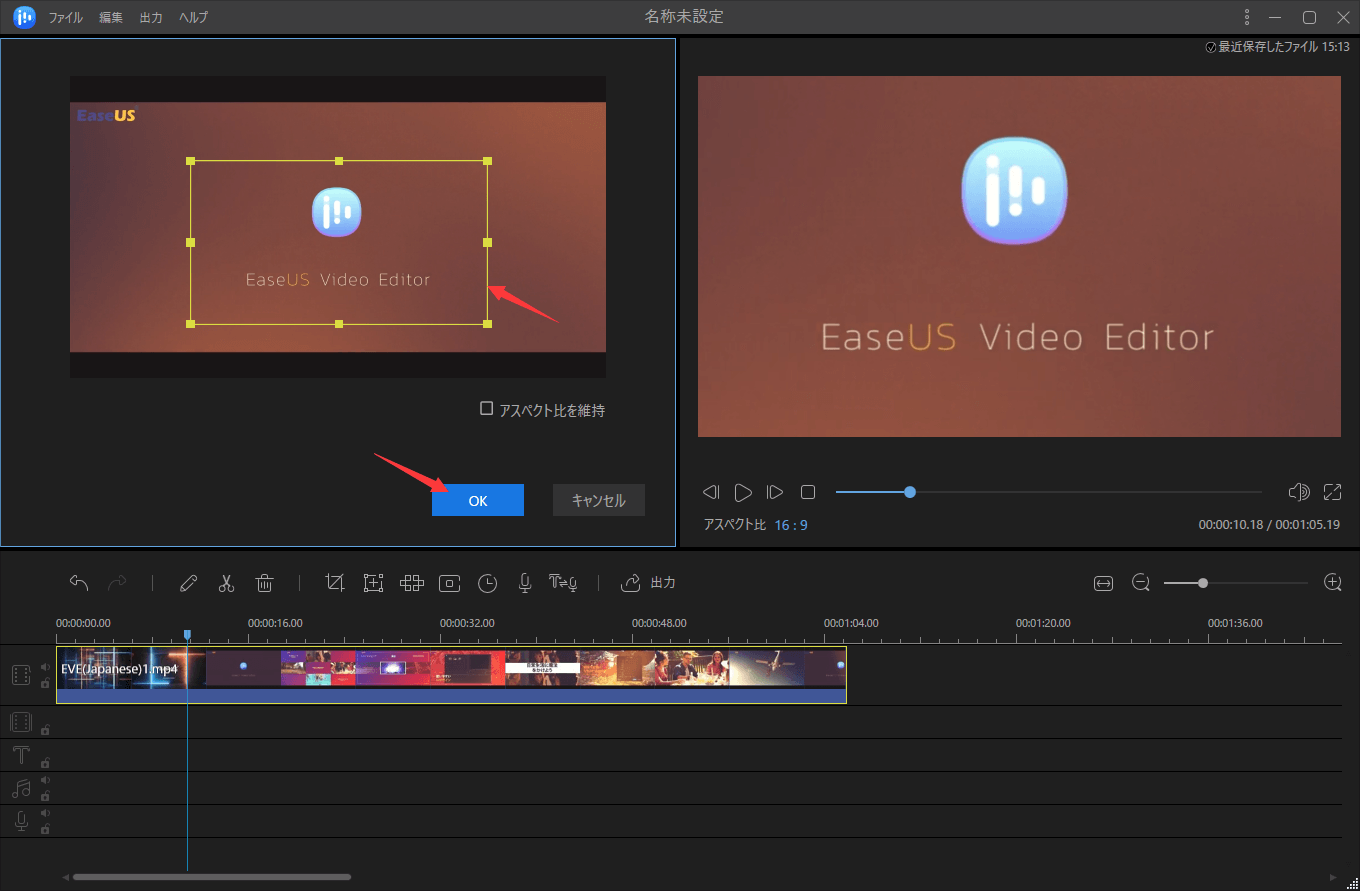Confirm crop with OK button
The width and height of the screenshot is (1360, 891).
tap(478, 501)
